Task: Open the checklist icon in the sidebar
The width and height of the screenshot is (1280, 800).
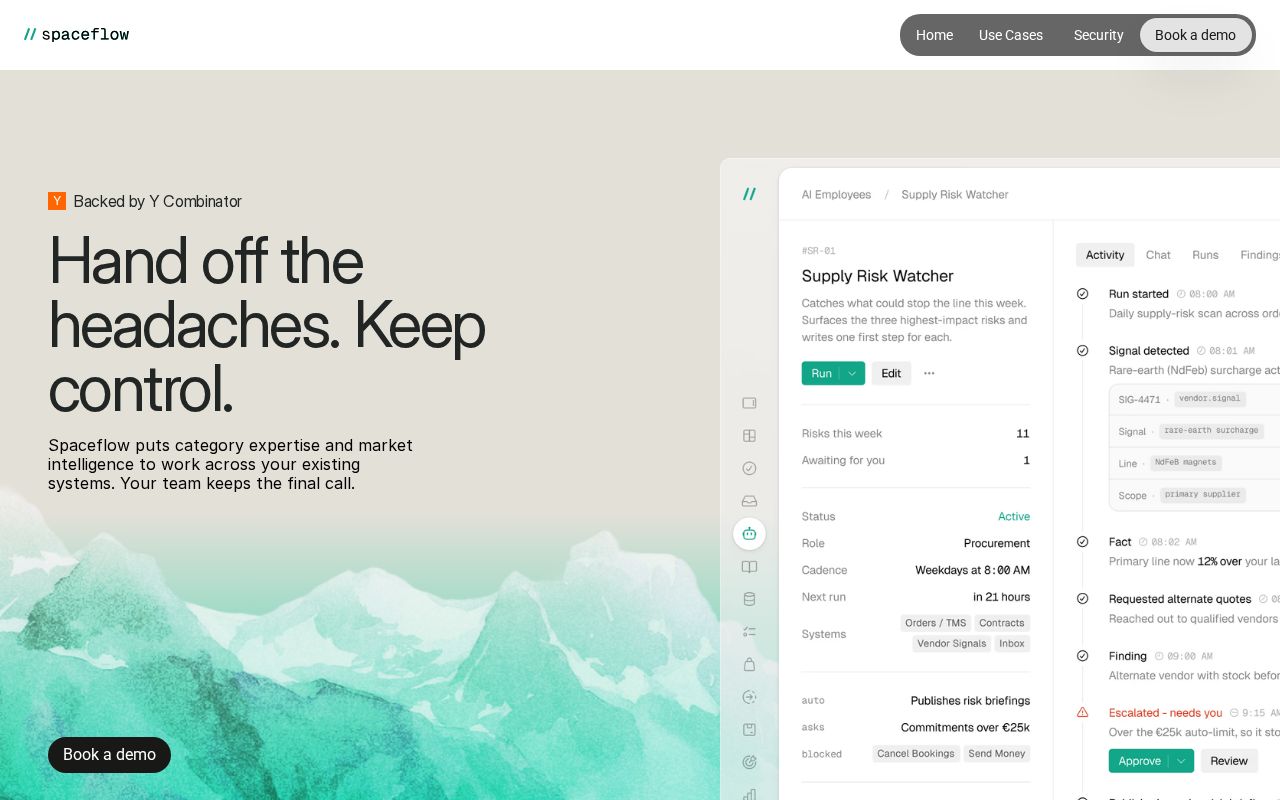Action: [x=749, y=632]
